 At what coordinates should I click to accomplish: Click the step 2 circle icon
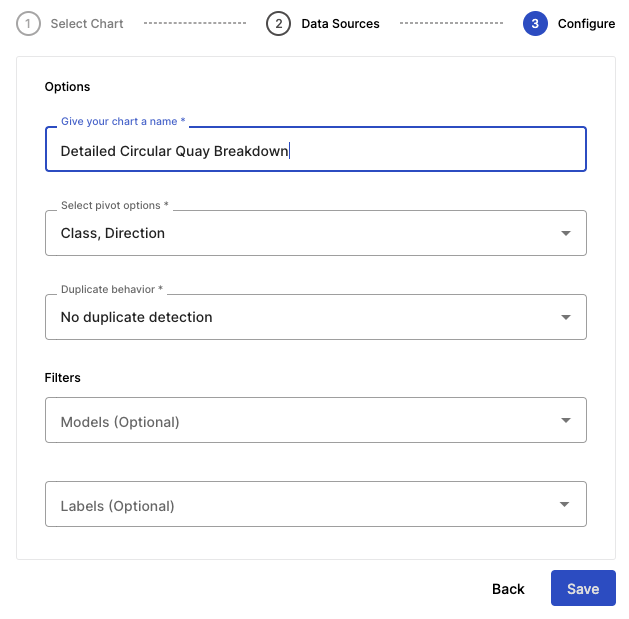[x=278, y=23]
